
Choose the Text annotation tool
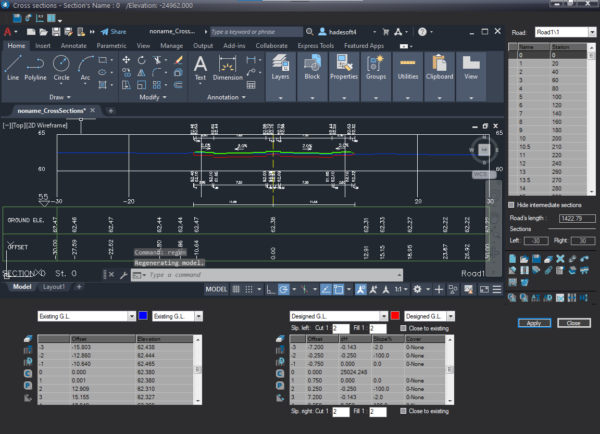tap(200, 68)
